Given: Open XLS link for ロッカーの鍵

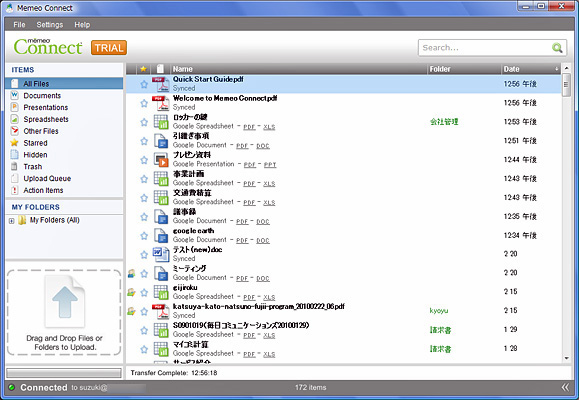Looking at the screenshot, I should pyautogui.click(x=269, y=127).
